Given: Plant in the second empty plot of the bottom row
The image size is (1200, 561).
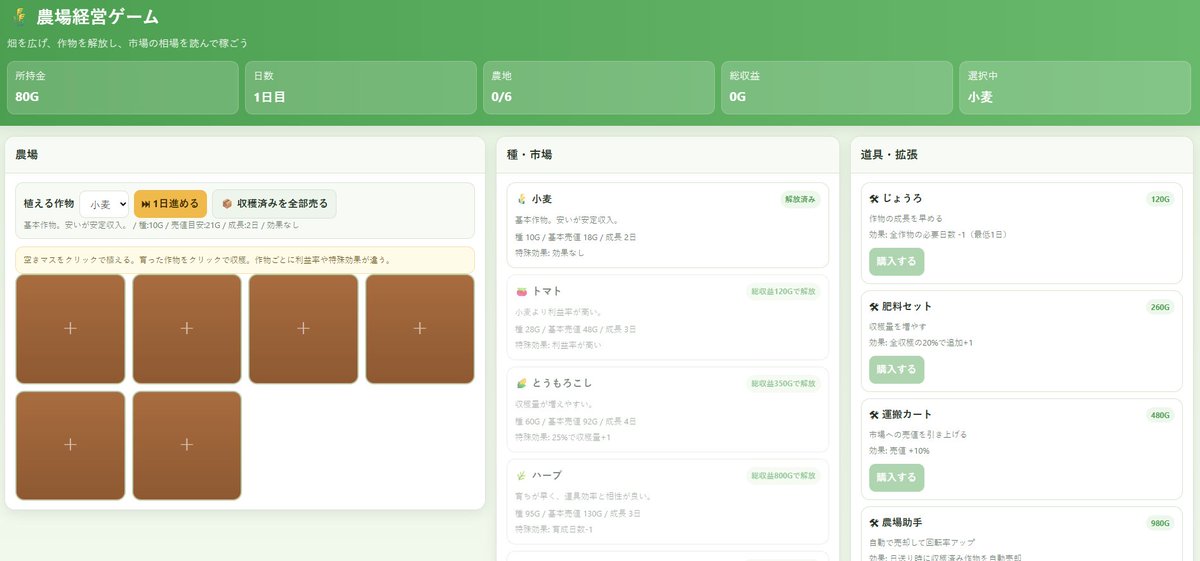Looking at the screenshot, I should click(x=187, y=445).
